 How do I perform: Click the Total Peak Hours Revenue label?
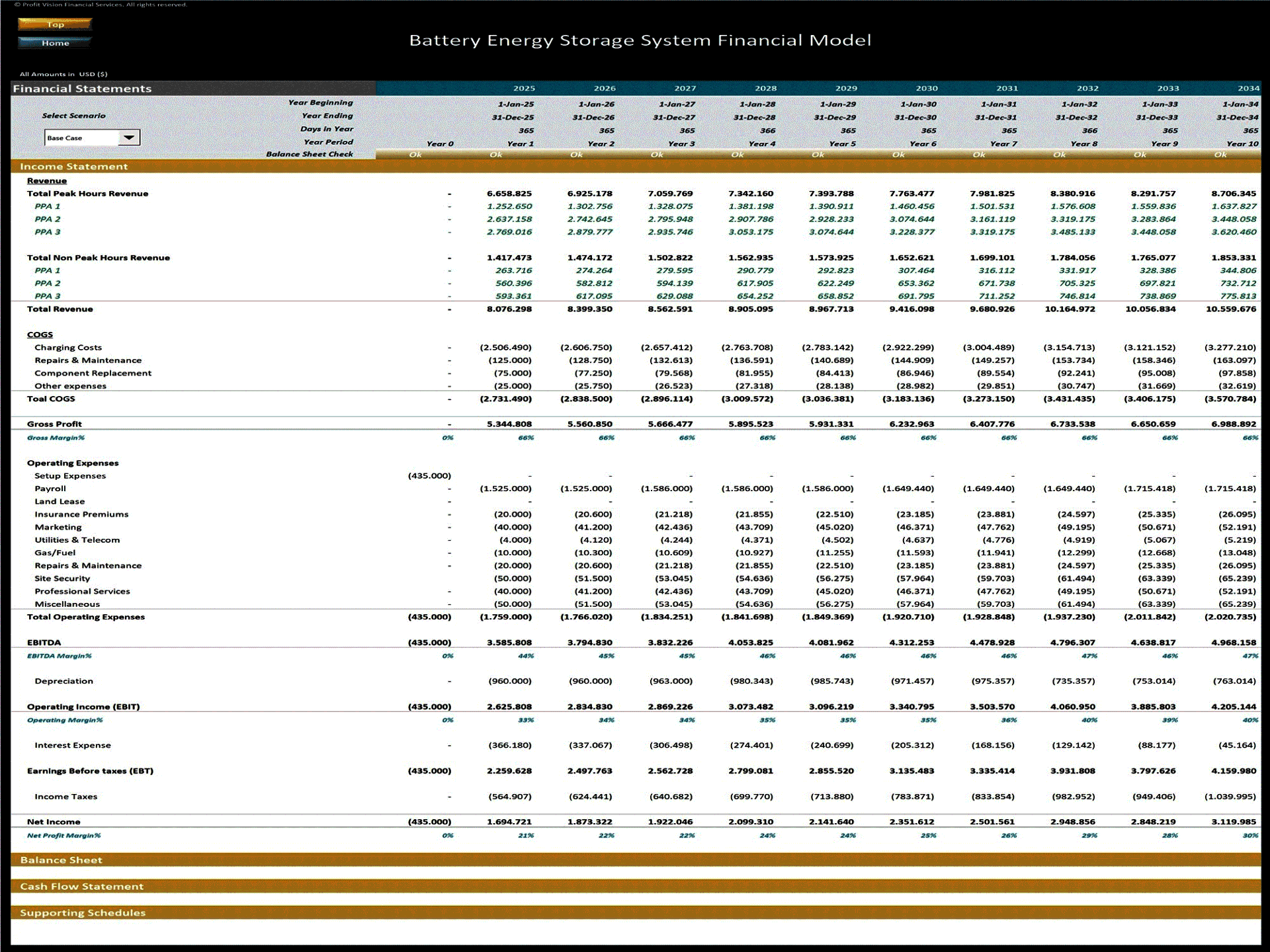coord(87,194)
